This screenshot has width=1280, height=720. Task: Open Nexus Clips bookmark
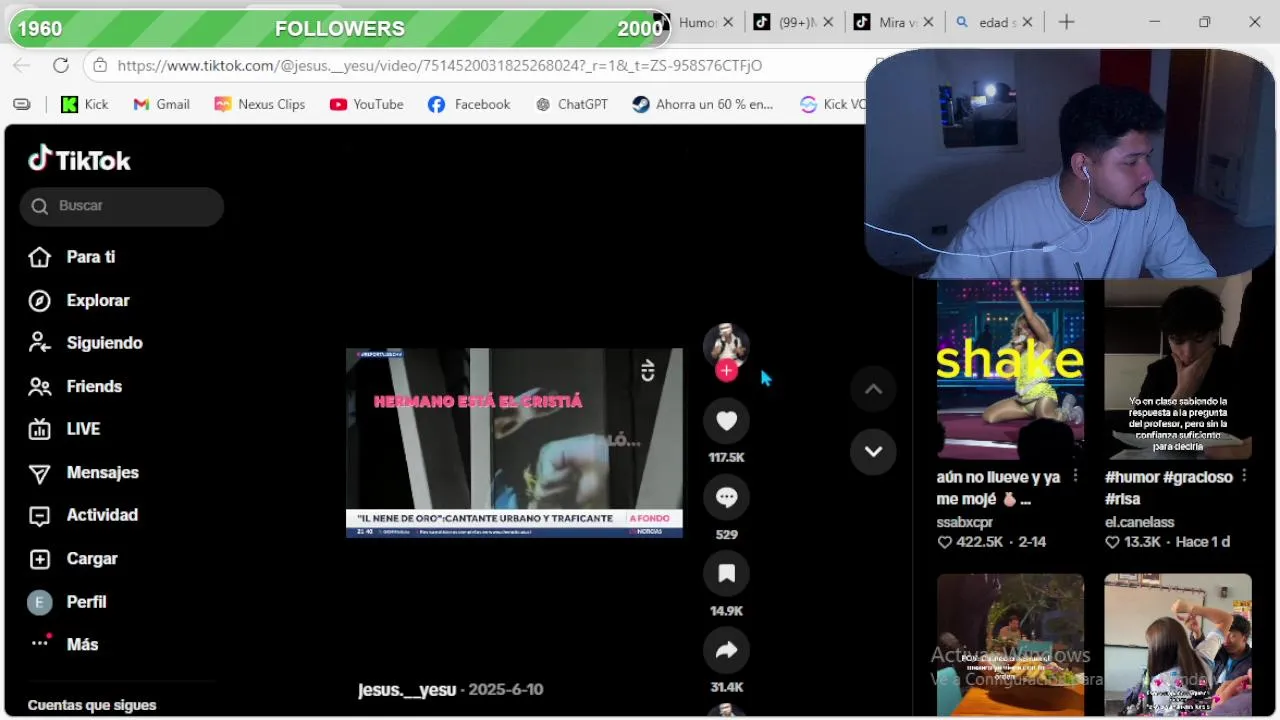tap(260, 104)
